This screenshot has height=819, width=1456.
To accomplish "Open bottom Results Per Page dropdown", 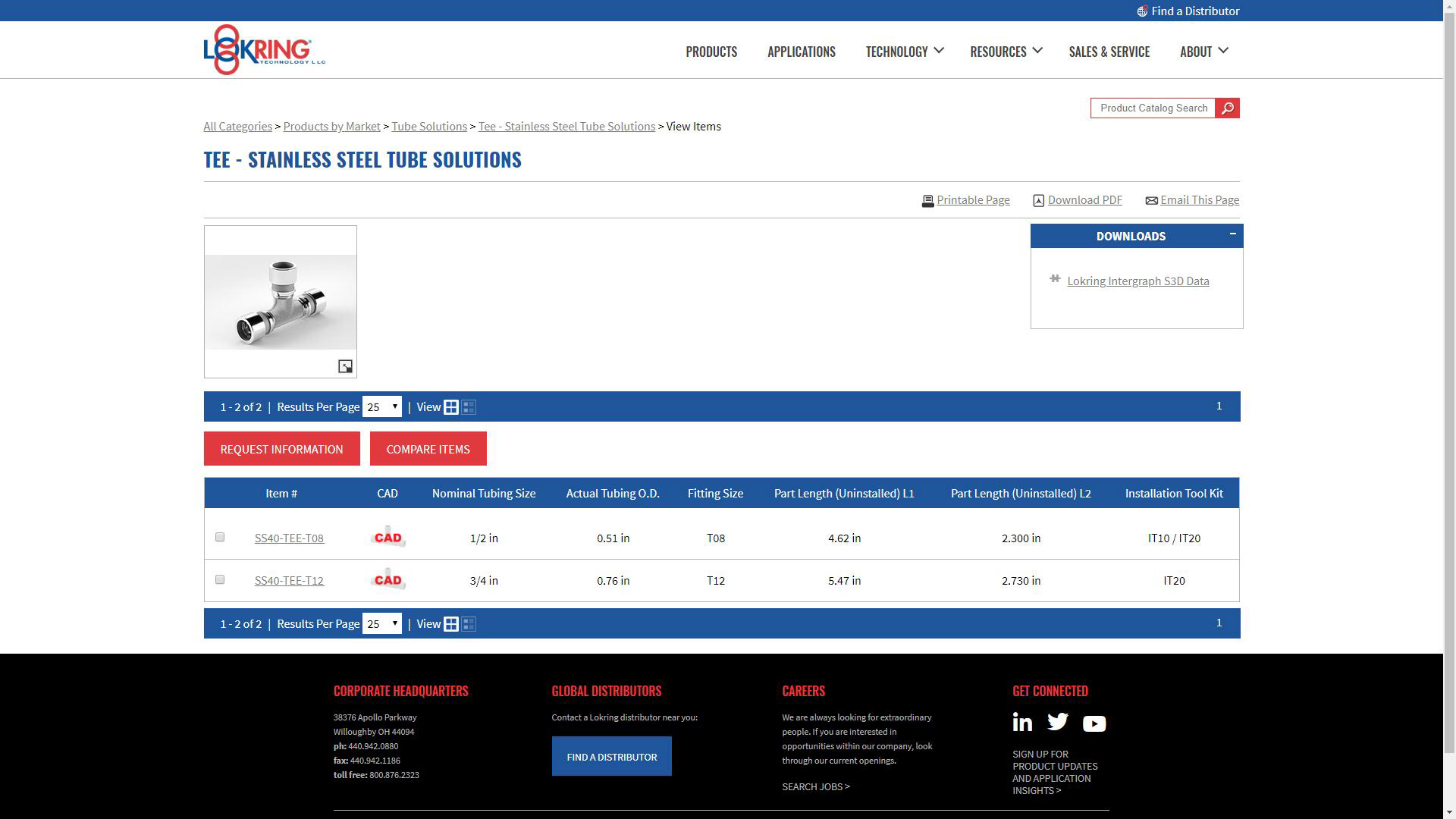I will (382, 624).
